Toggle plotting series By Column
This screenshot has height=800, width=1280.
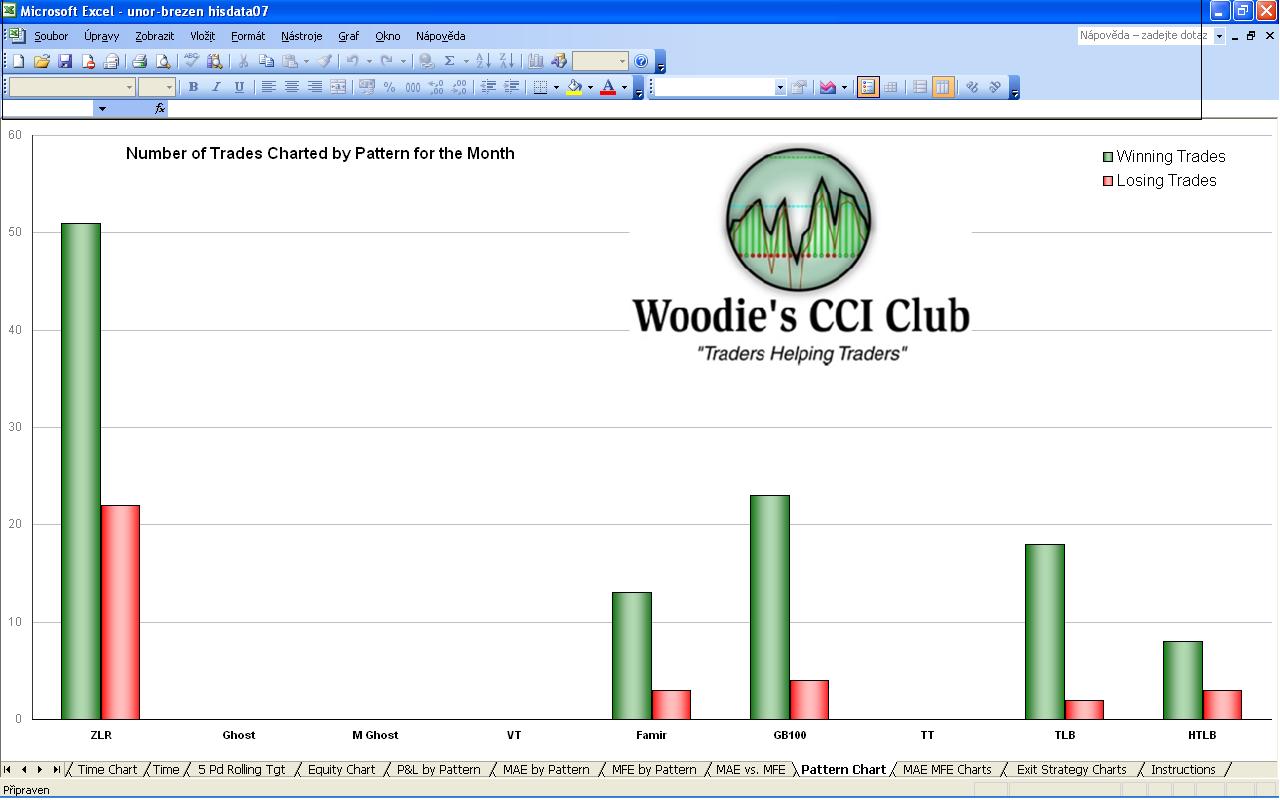pos(943,87)
